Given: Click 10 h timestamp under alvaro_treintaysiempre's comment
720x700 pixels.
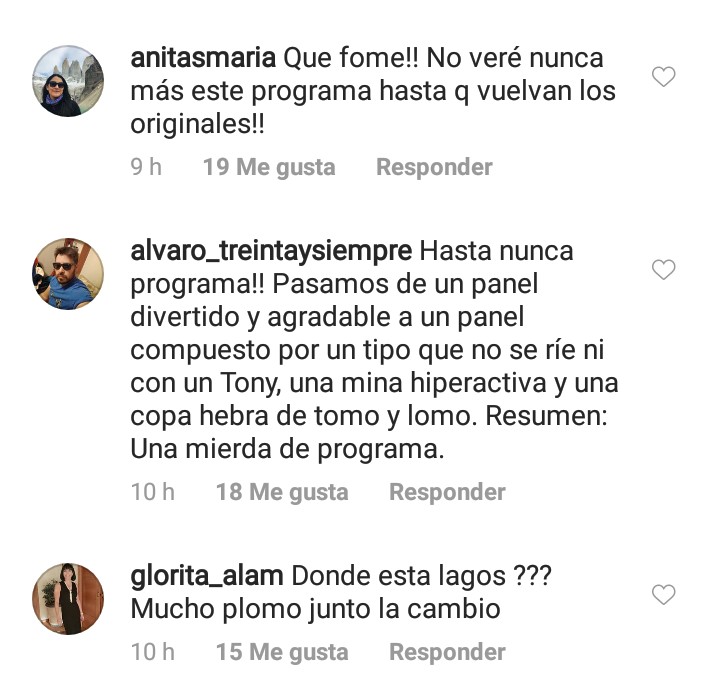Looking at the screenshot, I should pyautogui.click(x=152, y=492).
